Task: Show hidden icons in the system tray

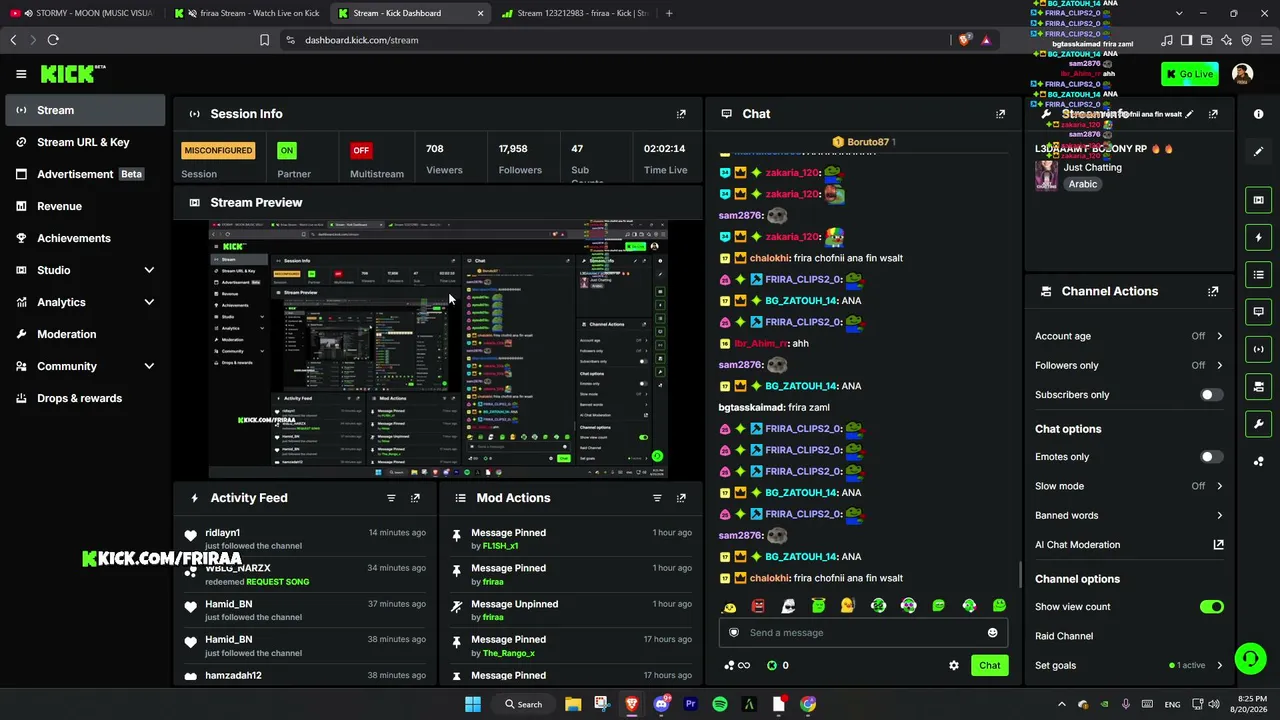Action: pyautogui.click(x=1062, y=704)
